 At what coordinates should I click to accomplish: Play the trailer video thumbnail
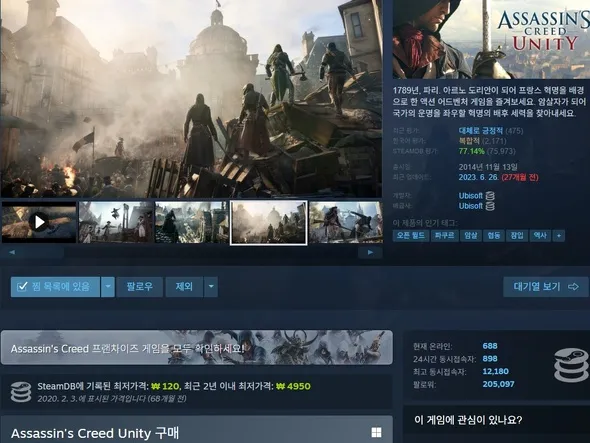pos(39,222)
